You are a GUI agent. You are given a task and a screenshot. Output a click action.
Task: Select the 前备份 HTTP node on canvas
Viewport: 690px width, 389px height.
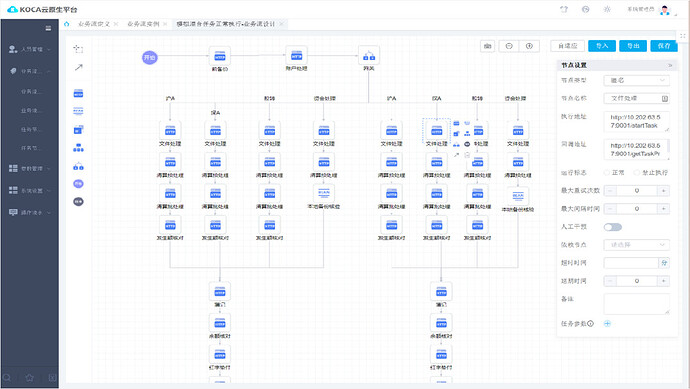click(220, 56)
